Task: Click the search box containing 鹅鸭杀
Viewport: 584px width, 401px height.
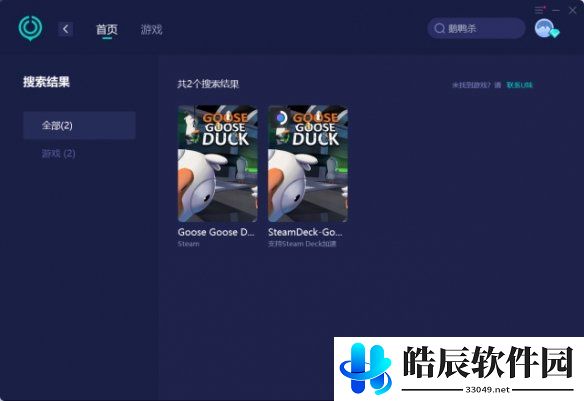Action: (476, 28)
